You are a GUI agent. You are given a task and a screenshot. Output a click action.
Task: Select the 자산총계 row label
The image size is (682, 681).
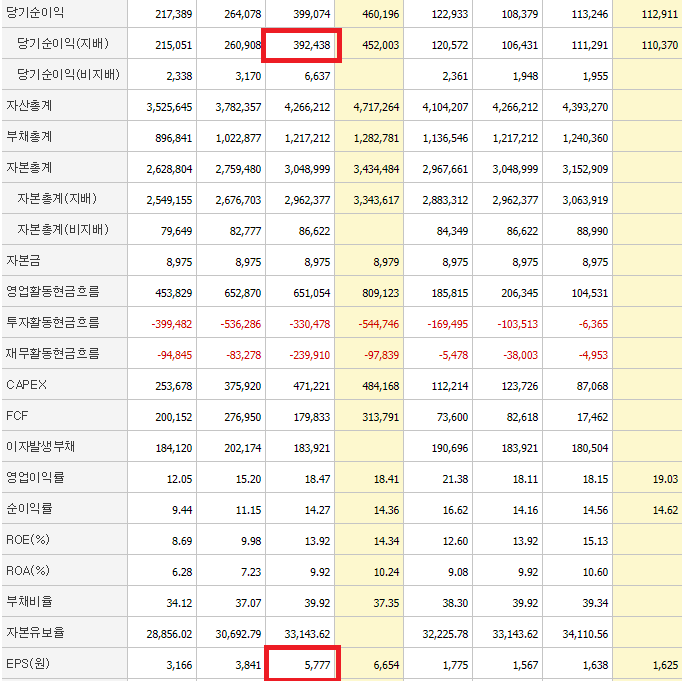pos(29,105)
